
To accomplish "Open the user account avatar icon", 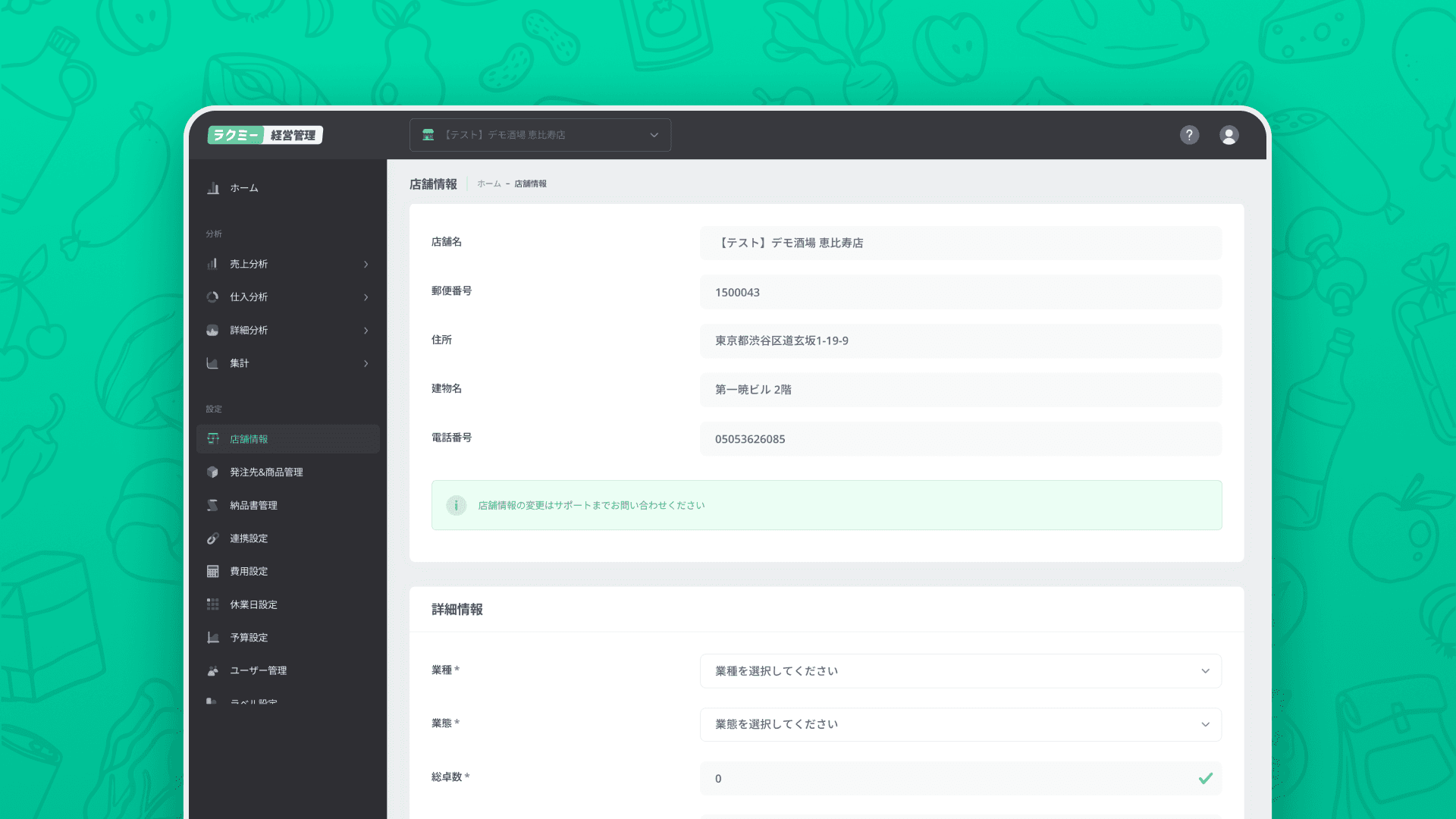I will coord(1228,135).
